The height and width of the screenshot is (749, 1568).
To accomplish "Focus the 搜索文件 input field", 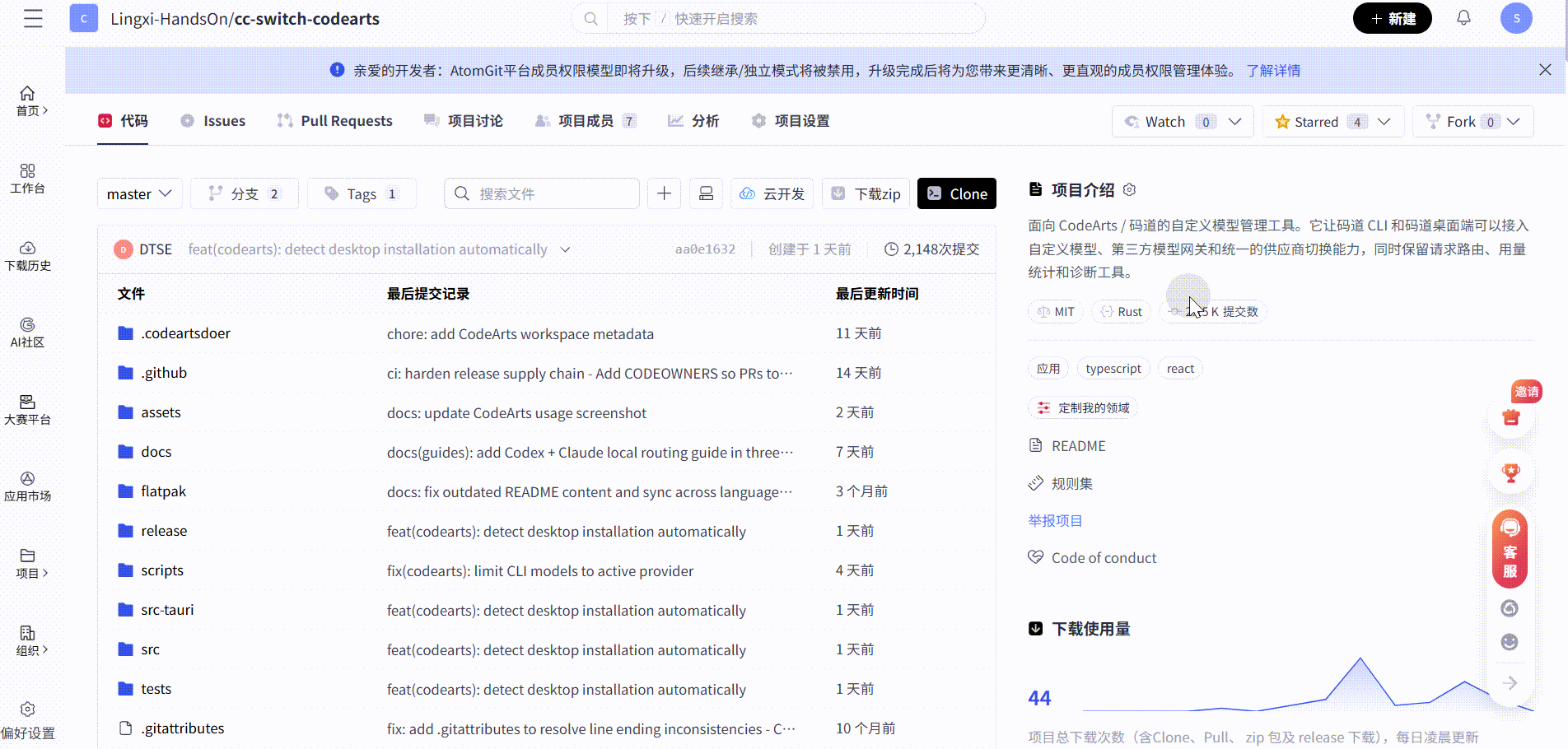I will pyautogui.click(x=542, y=193).
